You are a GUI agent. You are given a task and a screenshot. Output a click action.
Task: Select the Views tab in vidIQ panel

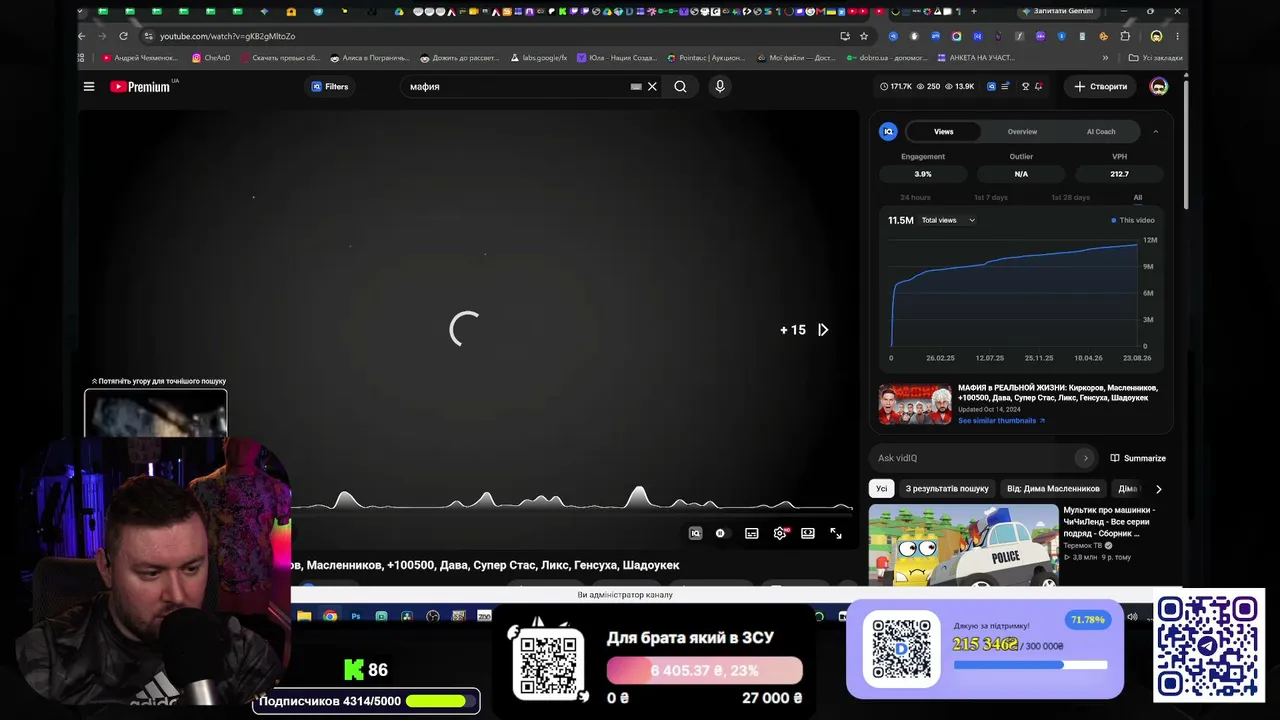point(944,132)
